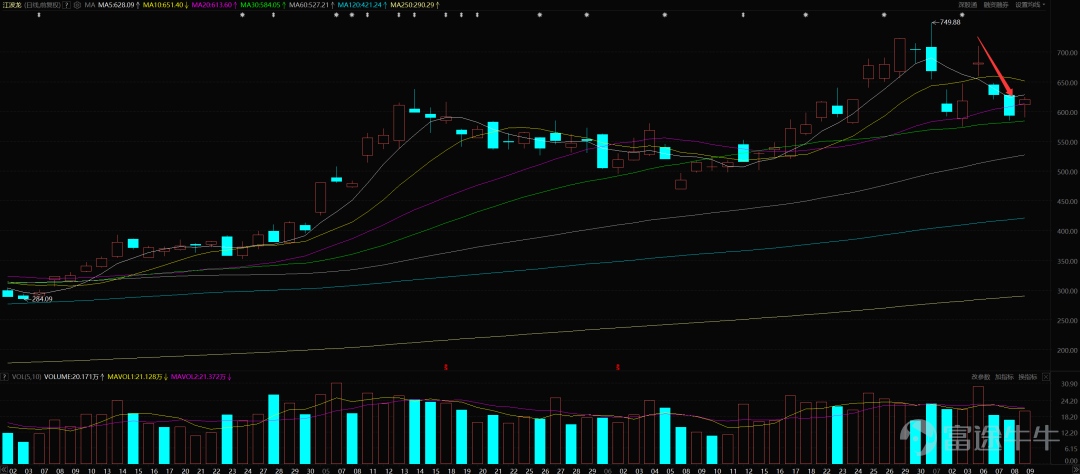Close the volume indicator panel
1080x474 pixels.
1046,377
